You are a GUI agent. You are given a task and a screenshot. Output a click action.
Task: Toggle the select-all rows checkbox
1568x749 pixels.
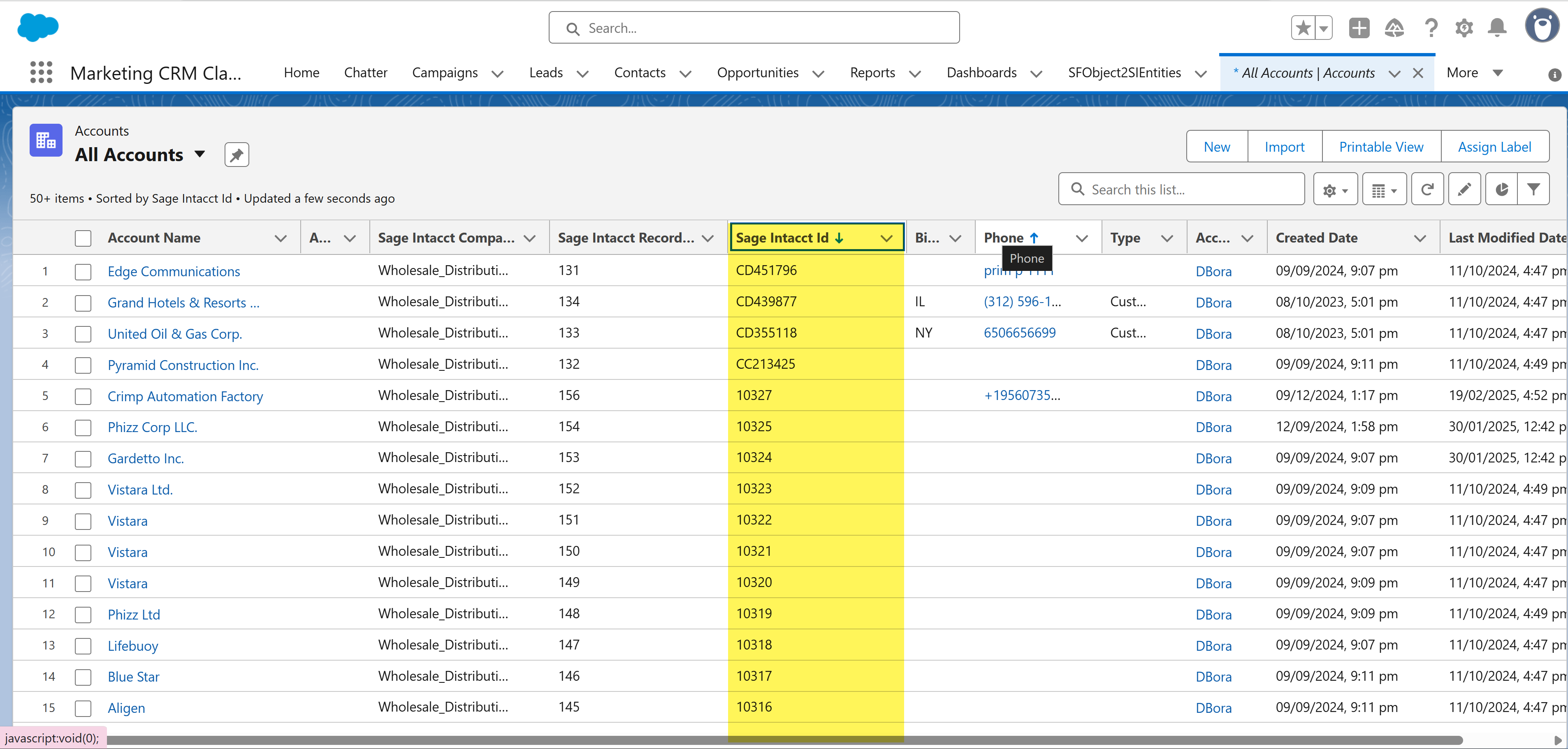[x=83, y=238]
